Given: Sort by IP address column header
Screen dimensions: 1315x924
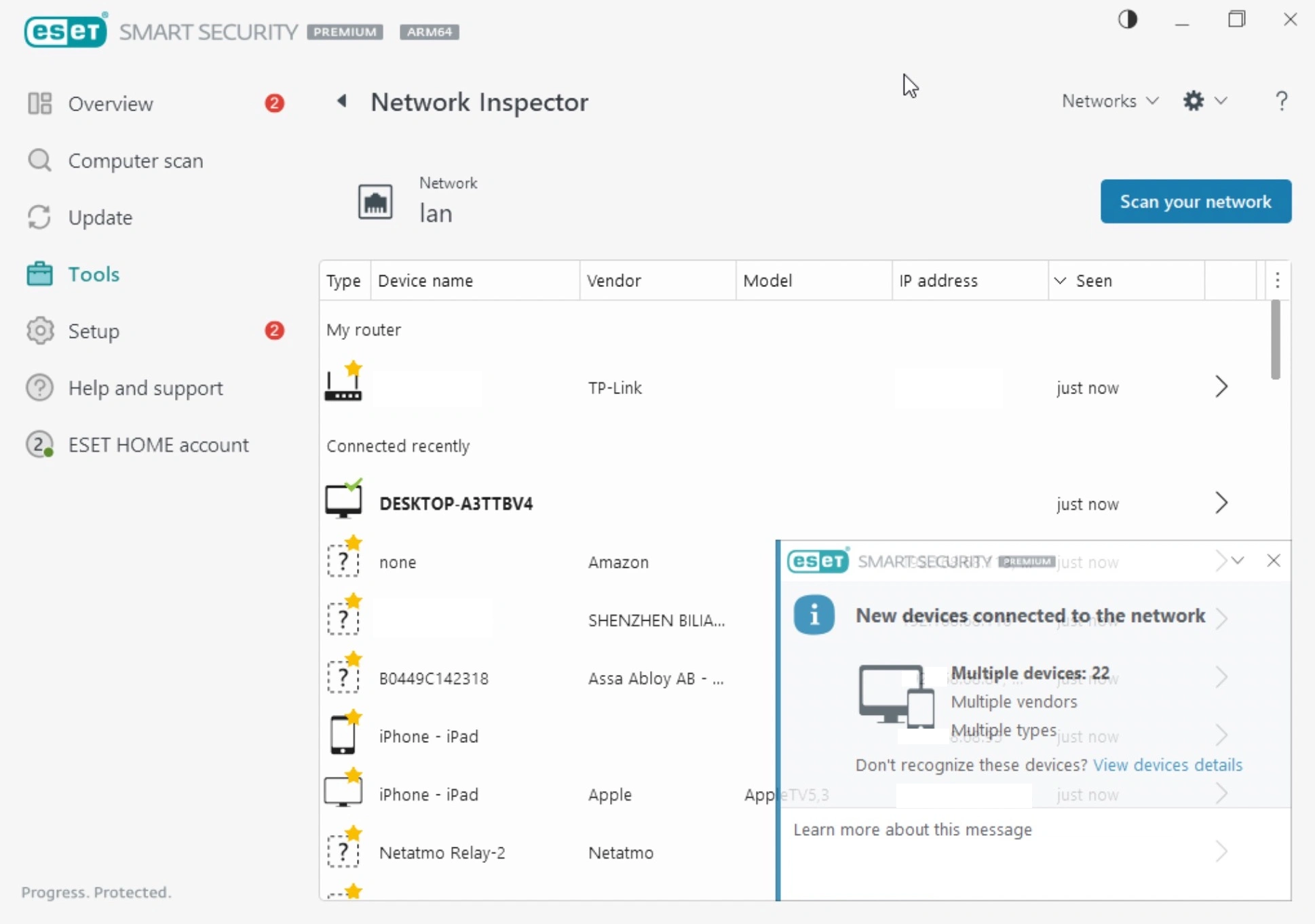Looking at the screenshot, I should (x=970, y=281).
